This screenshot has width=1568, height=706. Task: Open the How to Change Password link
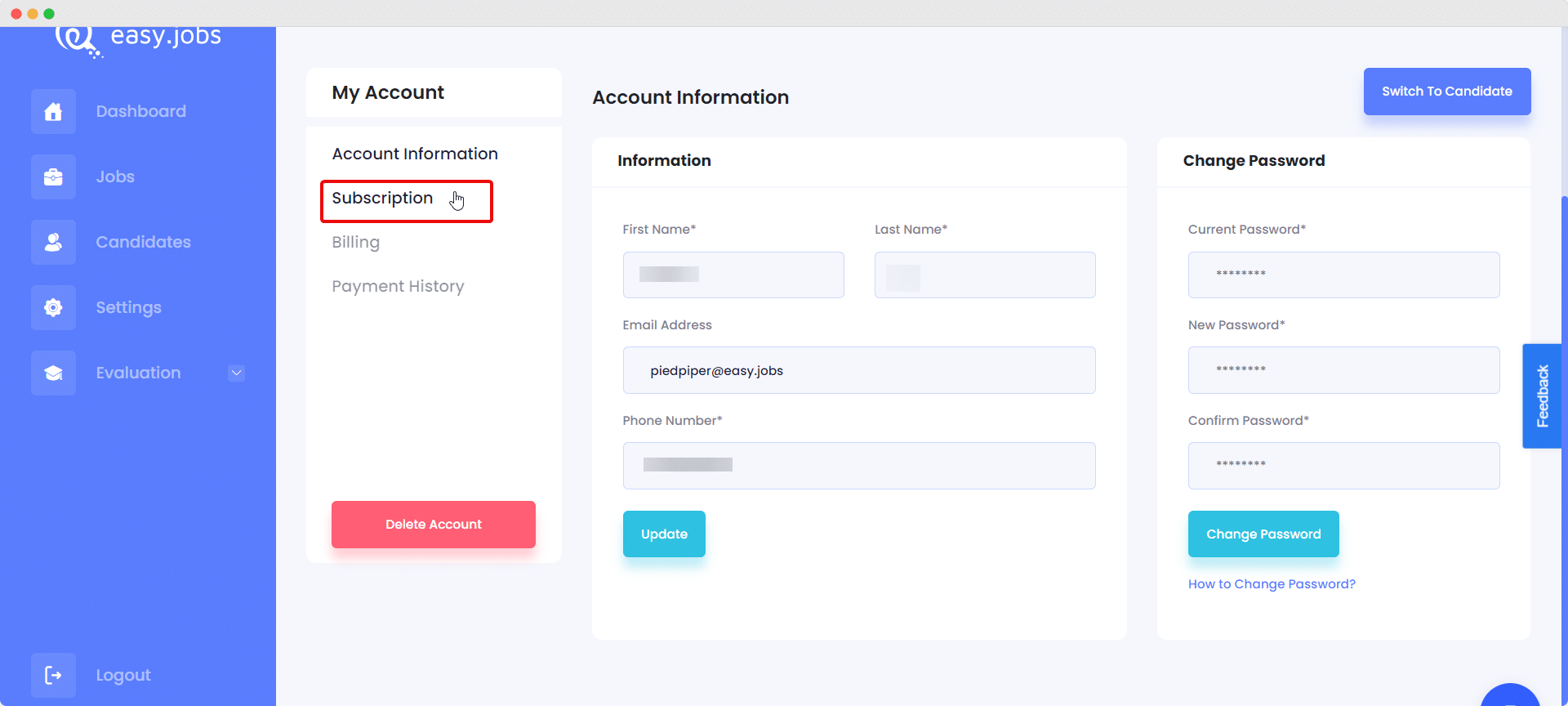click(1272, 583)
